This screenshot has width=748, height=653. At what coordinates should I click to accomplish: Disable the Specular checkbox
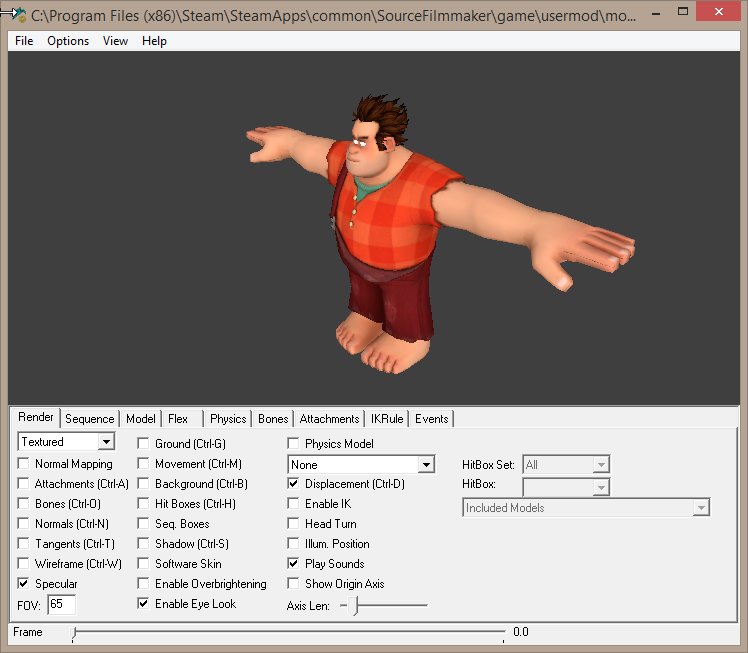[23, 584]
